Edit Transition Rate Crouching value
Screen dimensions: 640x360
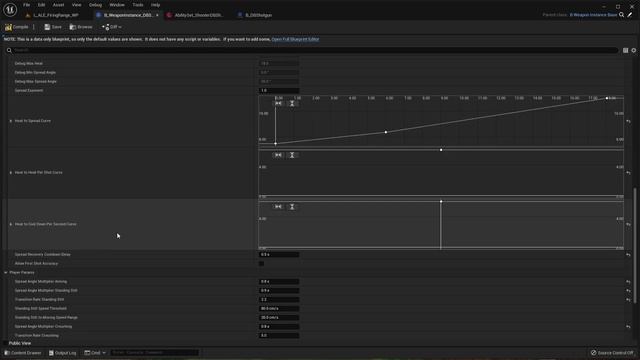pos(279,336)
